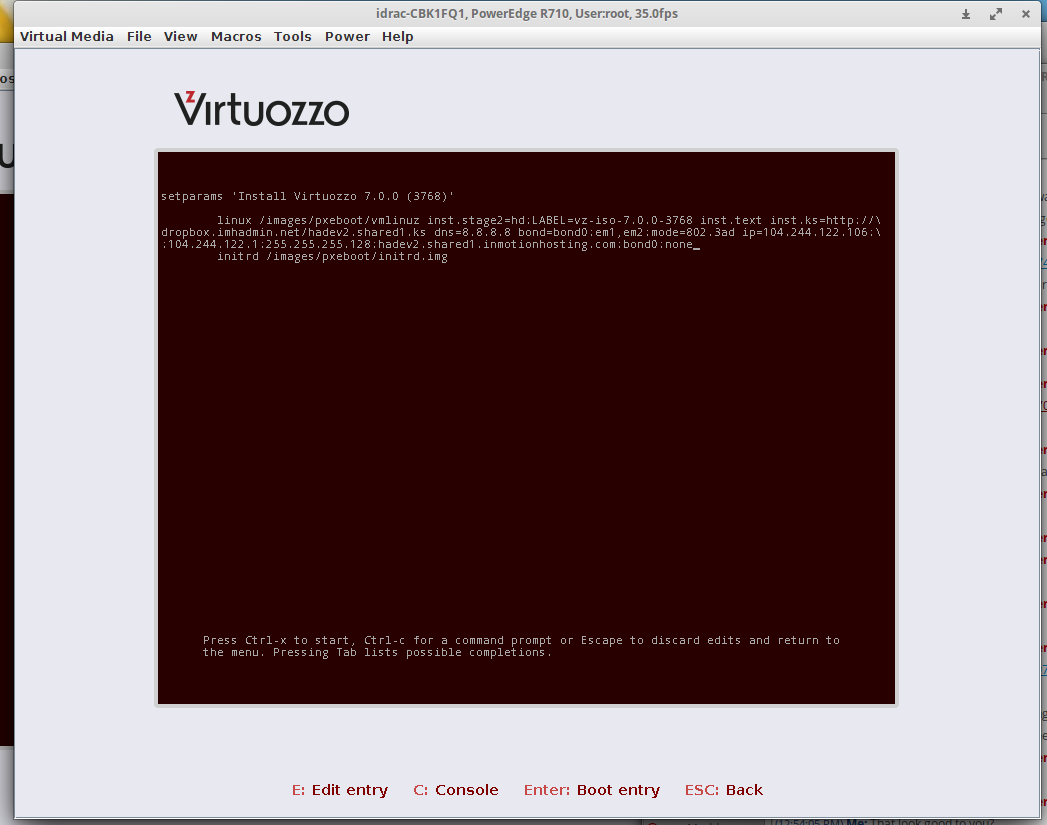This screenshot has height=825, width=1047.
Task: Open the Virtual Media menu
Action: 67,37
